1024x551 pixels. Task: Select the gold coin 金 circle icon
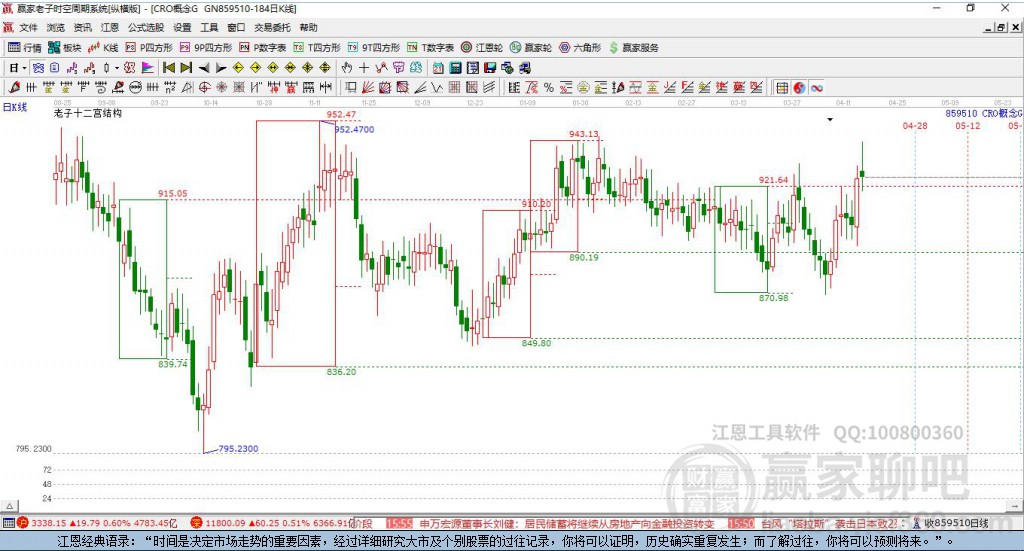(x=583, y=87)
